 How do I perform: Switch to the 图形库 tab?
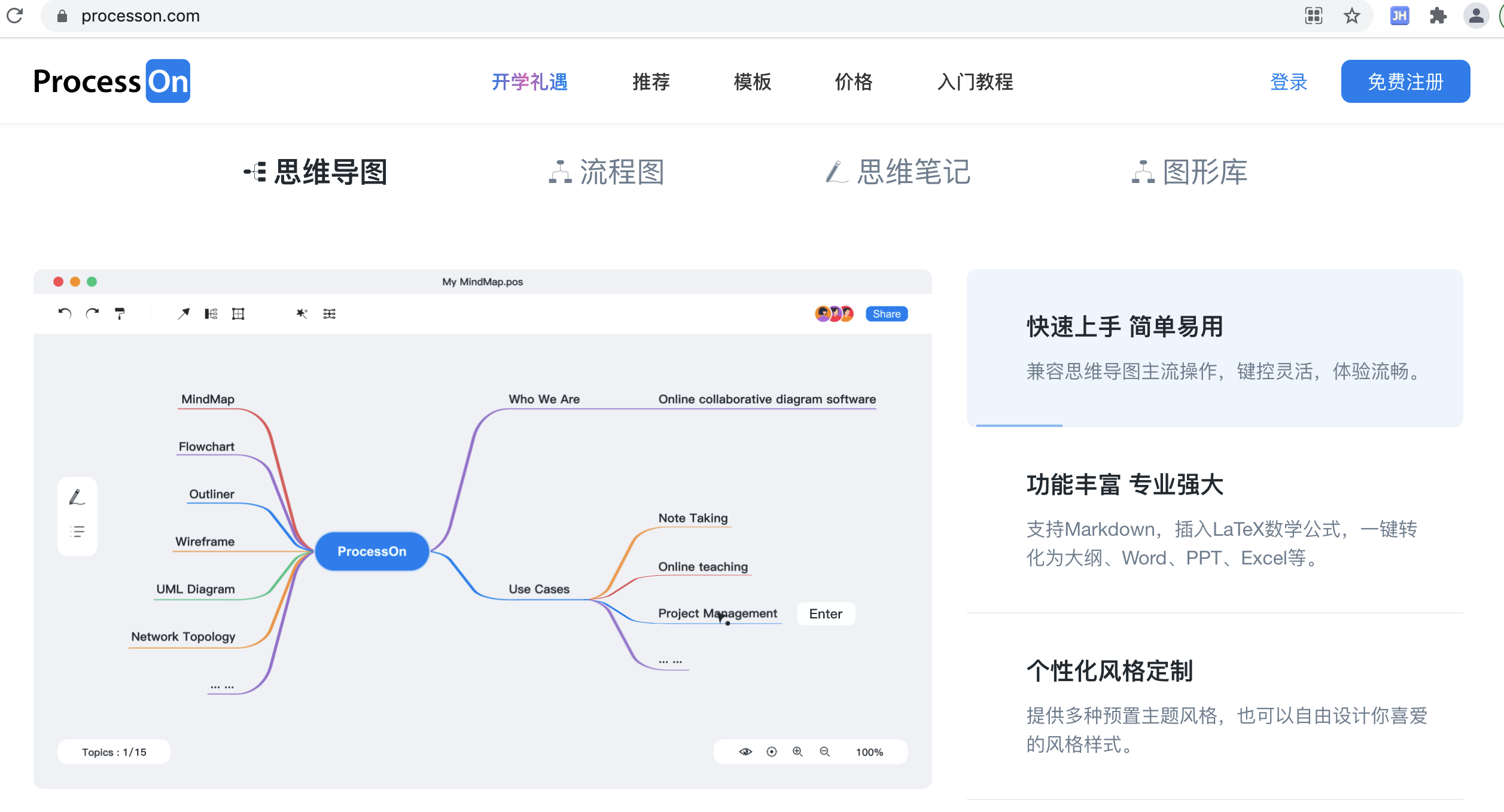(1189, 172)
